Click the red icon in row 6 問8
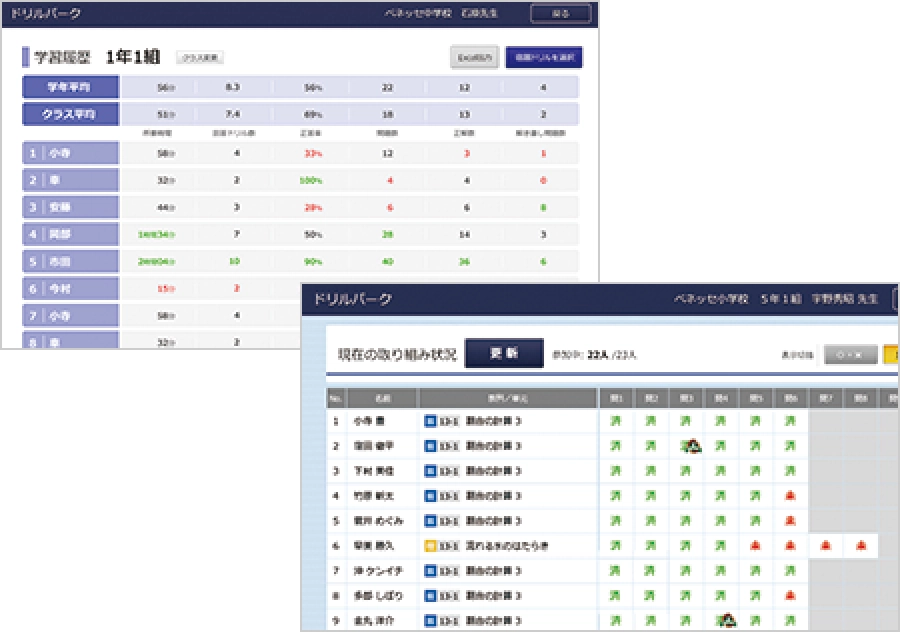The image size is (900, 632). click(x=860, y=546)
